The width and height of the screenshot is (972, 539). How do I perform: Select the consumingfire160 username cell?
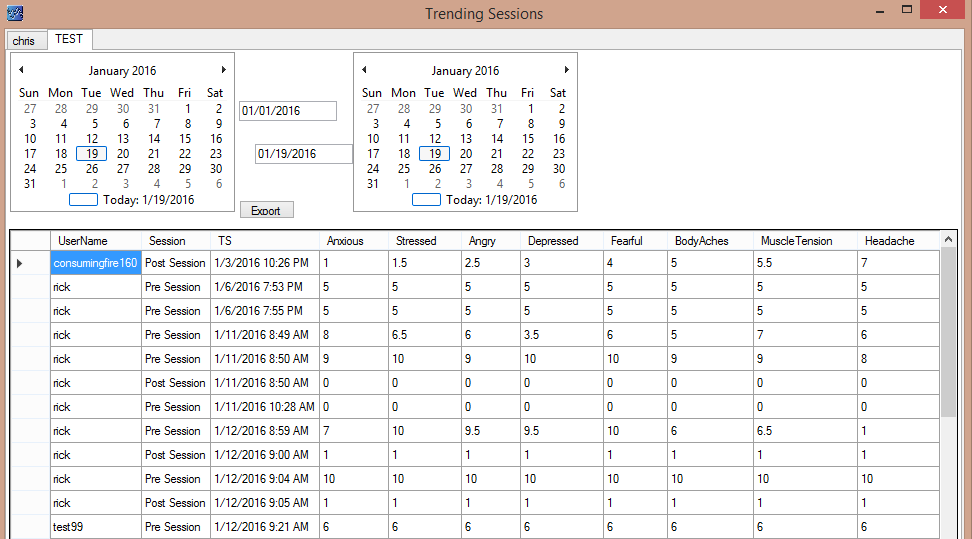point(95,263)
